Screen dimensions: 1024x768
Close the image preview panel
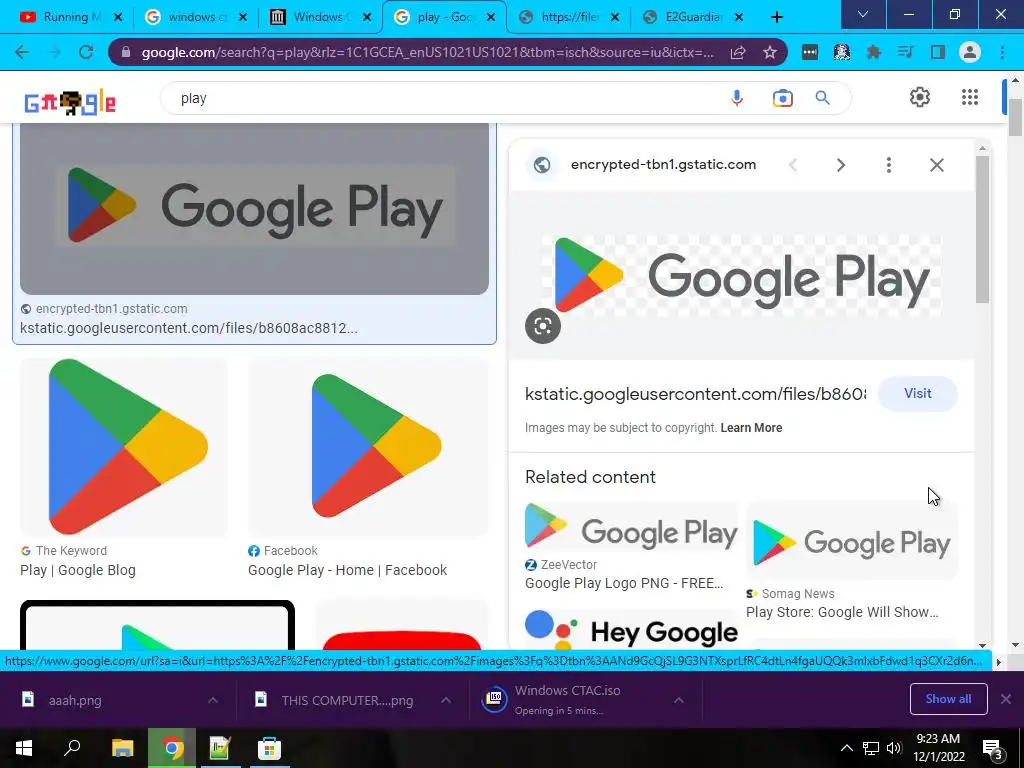[x=936, y=165]
